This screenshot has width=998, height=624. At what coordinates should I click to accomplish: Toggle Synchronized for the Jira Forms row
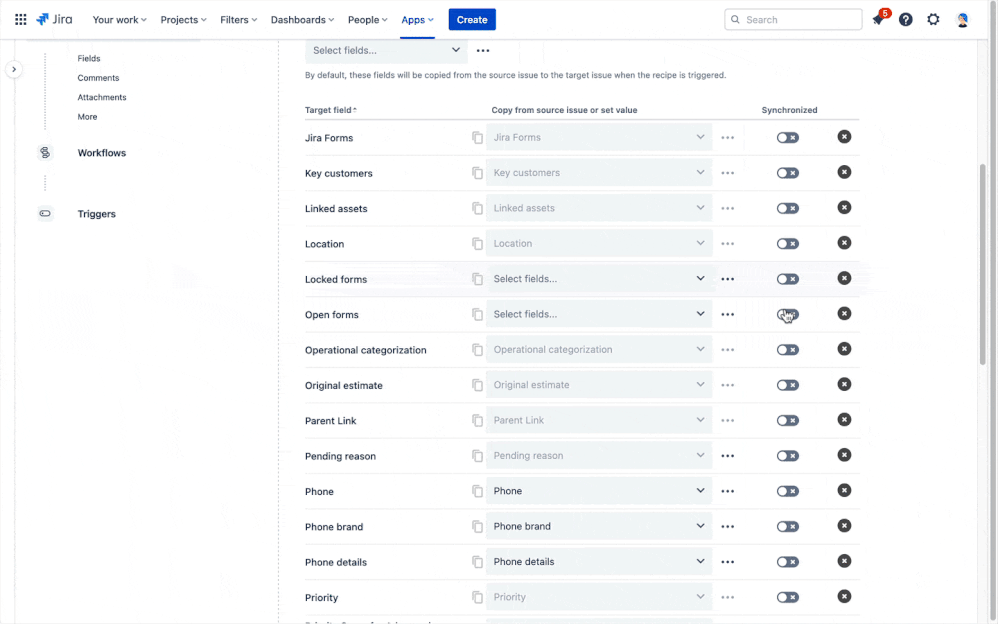[x=787, y=137]
